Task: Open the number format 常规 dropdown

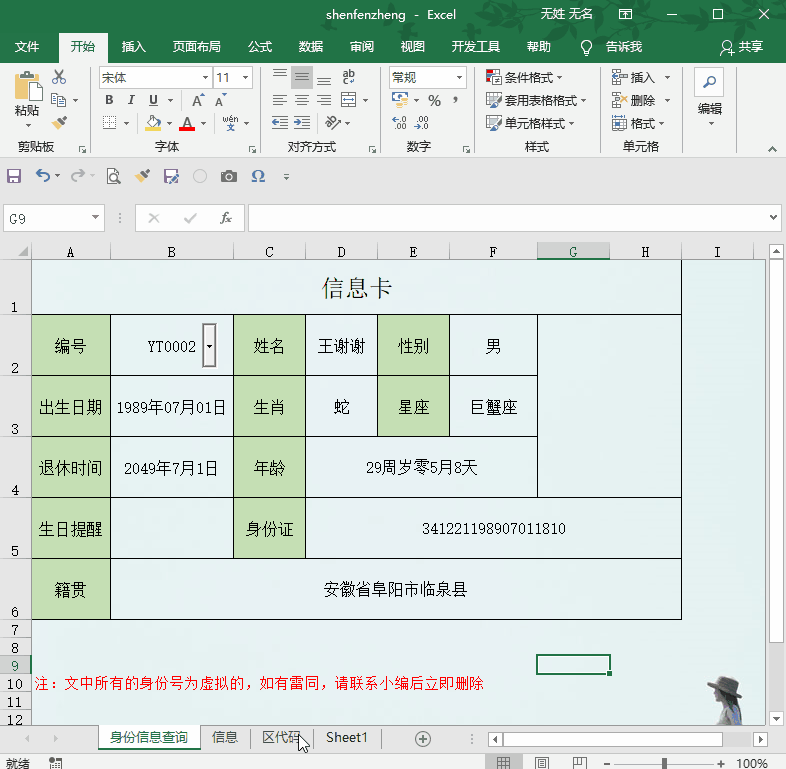Action: point(459,78)
